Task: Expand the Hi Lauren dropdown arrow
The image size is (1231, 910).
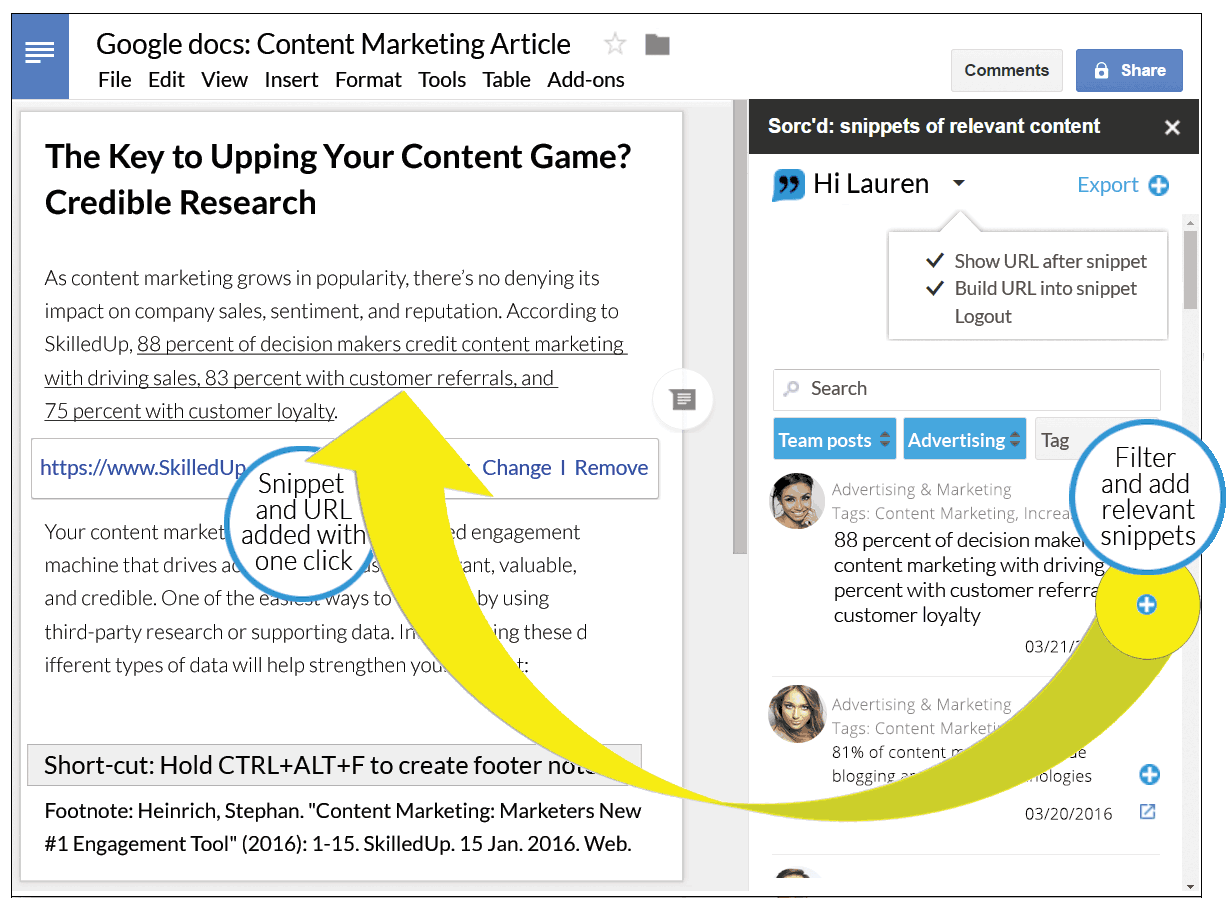Action: tap(959, 184)
